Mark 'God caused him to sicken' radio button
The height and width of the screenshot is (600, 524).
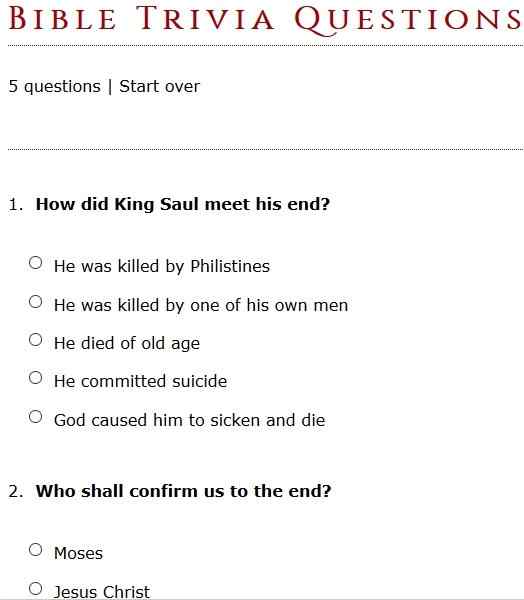pos(36,417)
